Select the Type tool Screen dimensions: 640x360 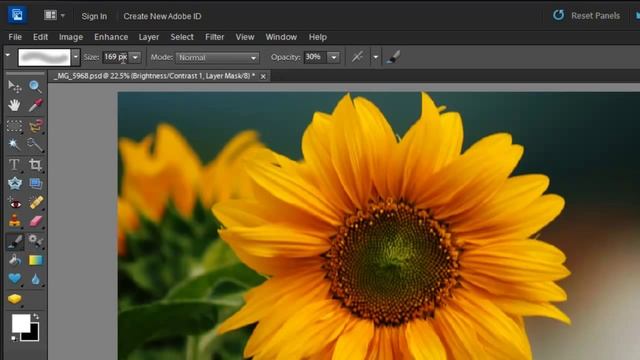point(14,164)
